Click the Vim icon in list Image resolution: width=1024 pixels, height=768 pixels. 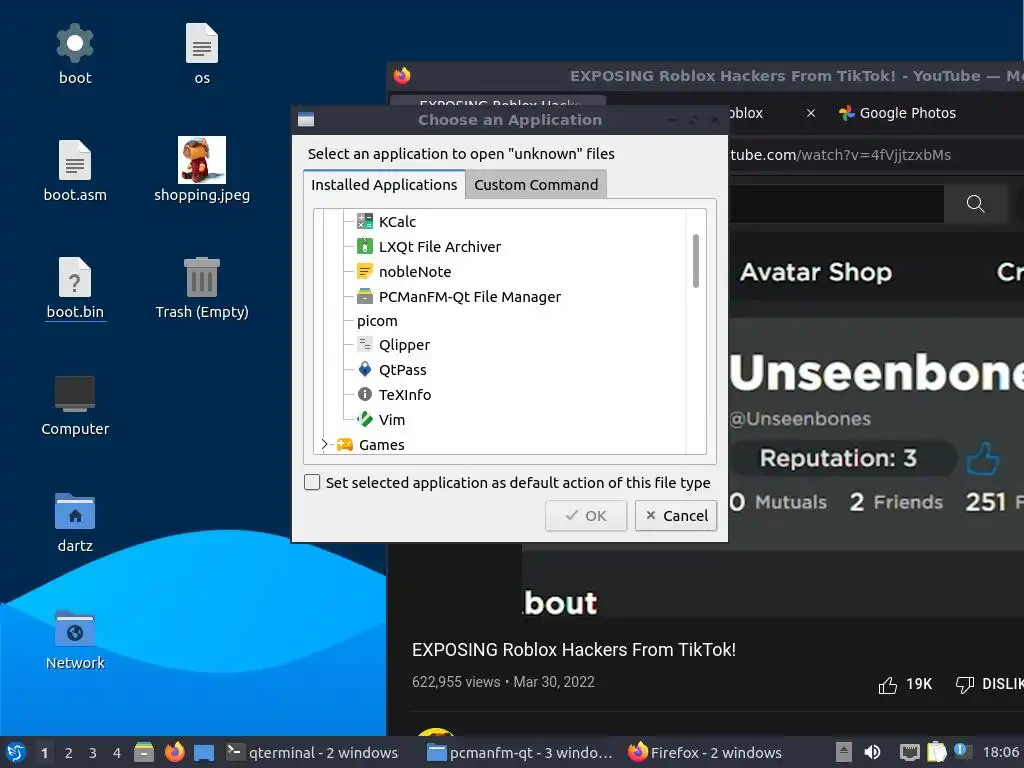click(x=364, y=419)
